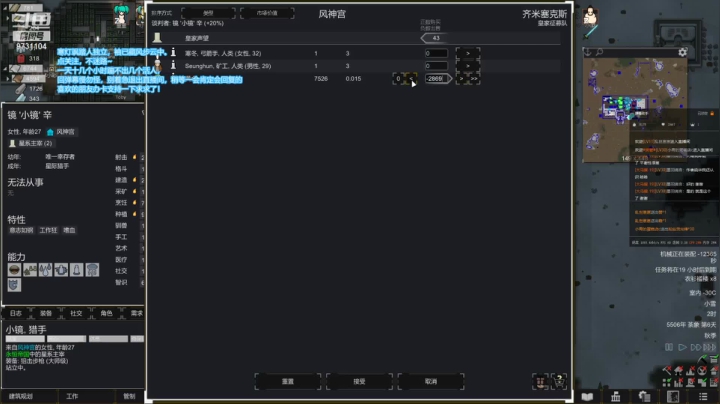The height and width of the screenshot is (404, 720).
Task: Increase trade count for Seunghun row
Action: (x=468, y=66)
